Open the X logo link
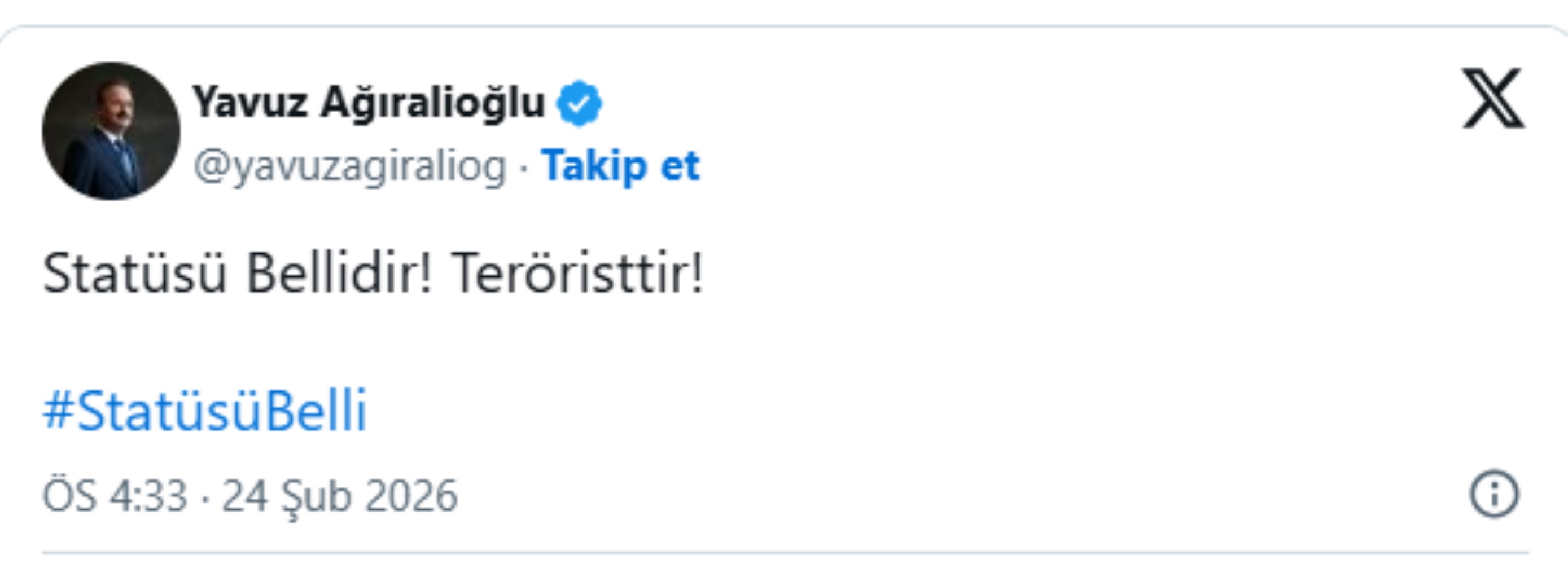 pyautogui.click(x=1493, y=99)
